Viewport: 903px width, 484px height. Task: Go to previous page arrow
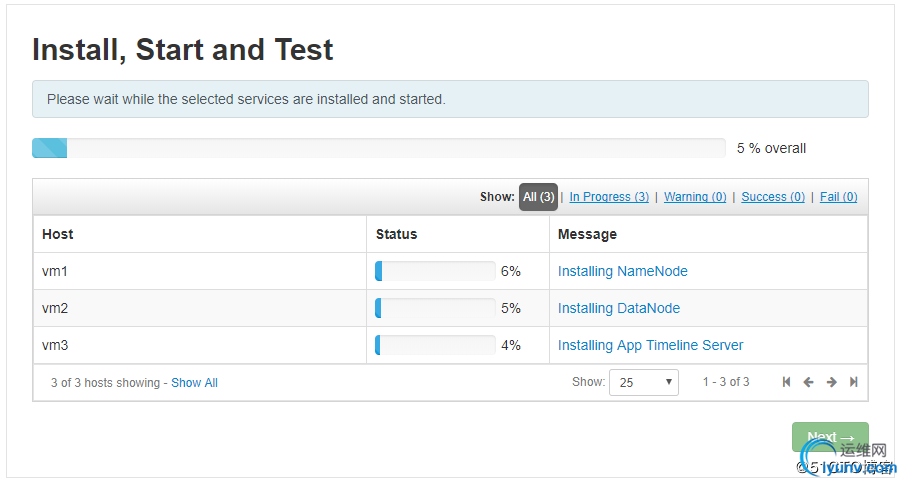(808, 382)
